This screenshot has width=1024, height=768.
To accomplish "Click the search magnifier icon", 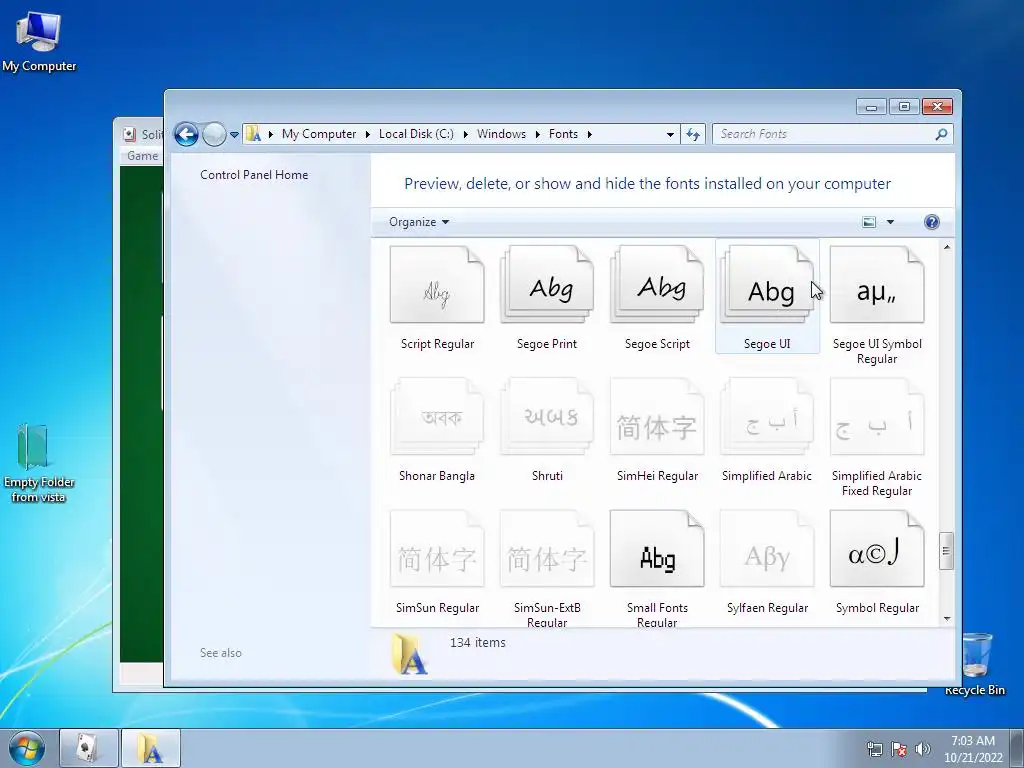I will [941, 135].
